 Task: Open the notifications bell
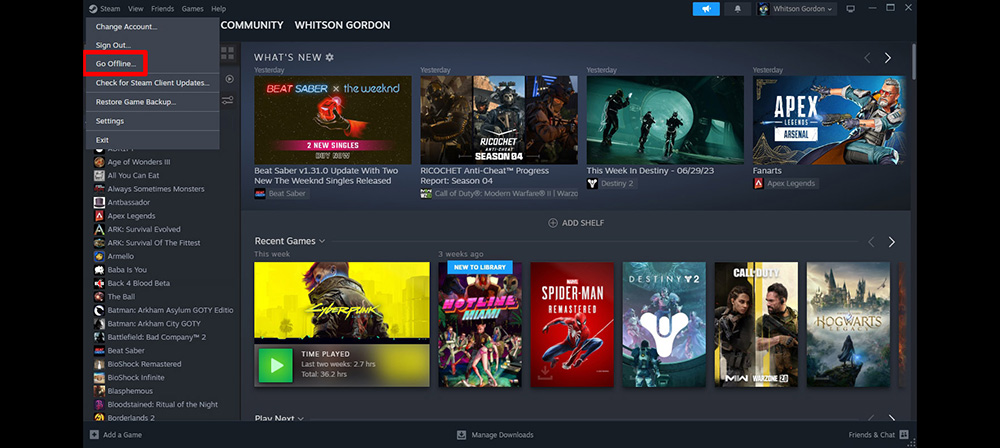coord(737,9)
